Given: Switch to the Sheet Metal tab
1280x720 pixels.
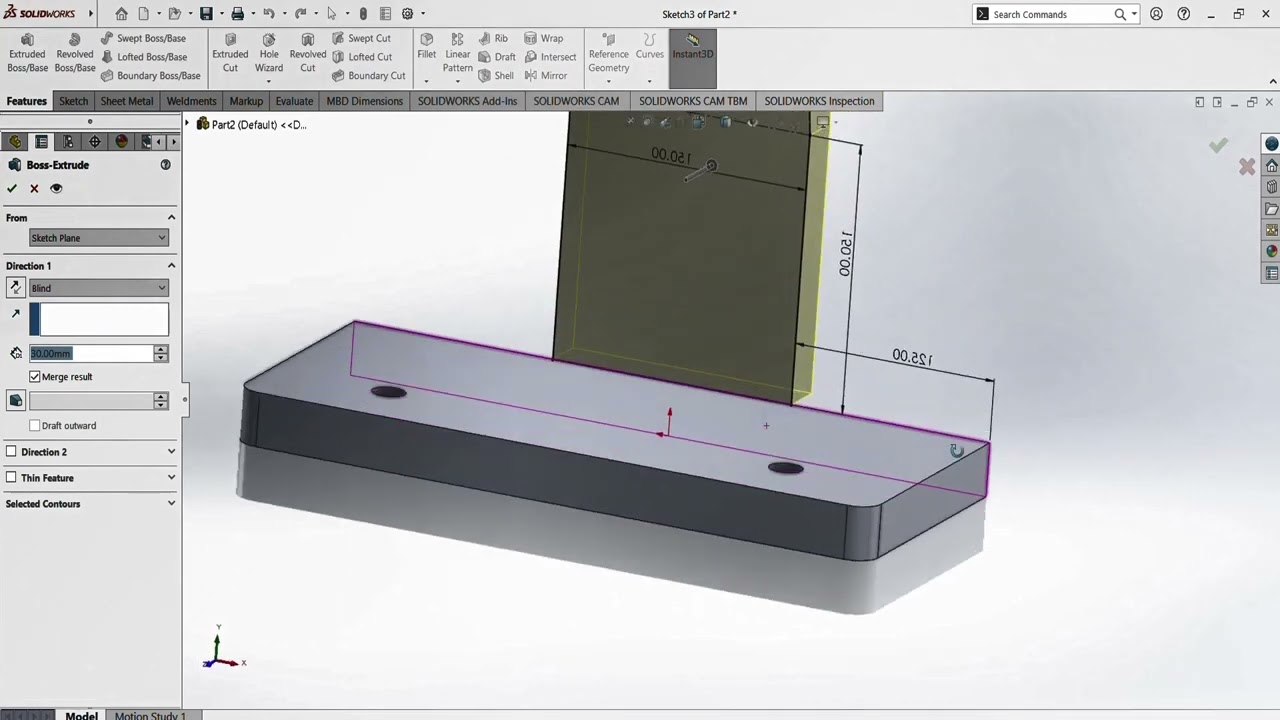Looking at the screenshot, I should [x=127, y=101].
